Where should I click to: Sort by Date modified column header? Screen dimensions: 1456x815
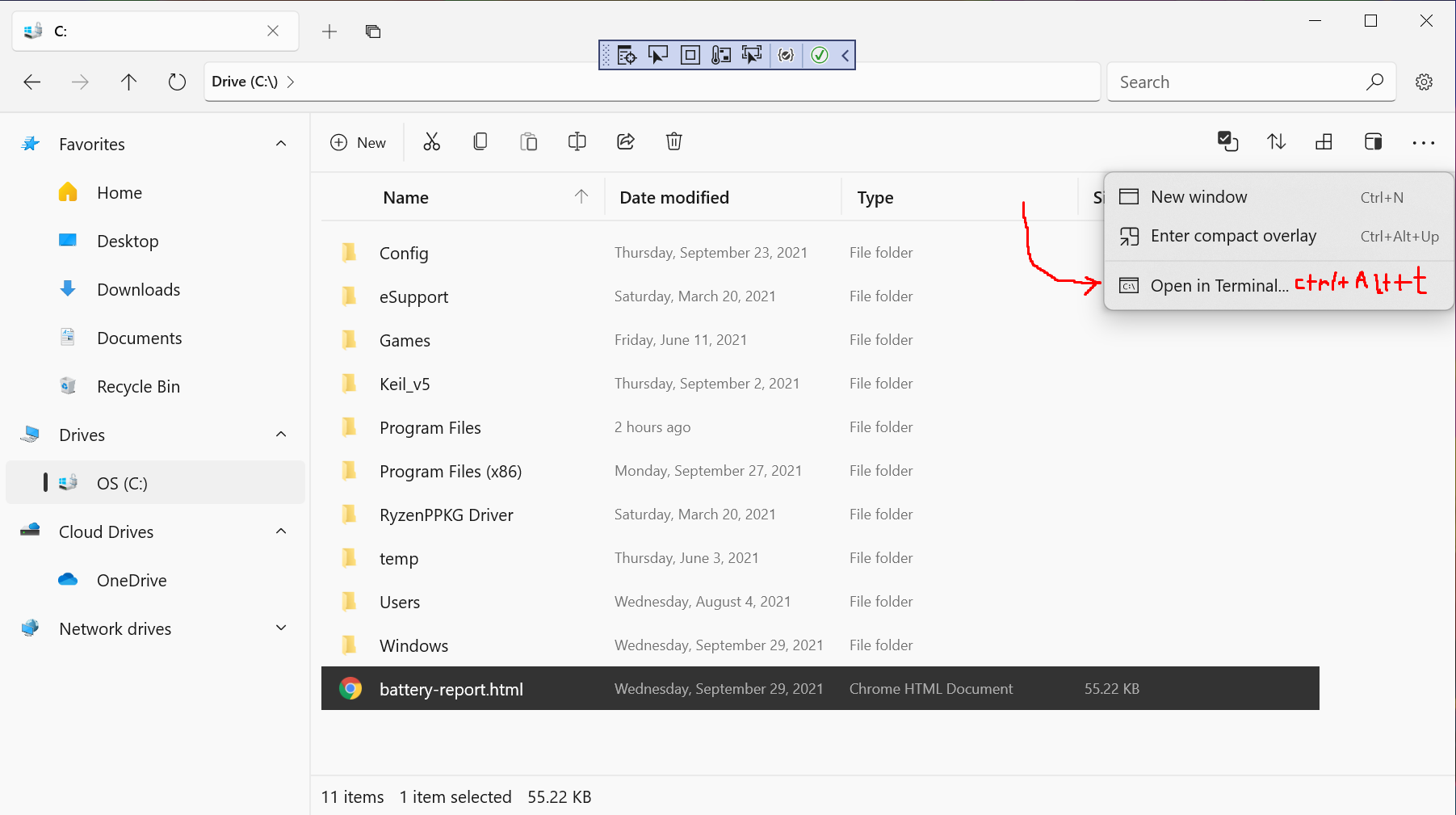724,198
